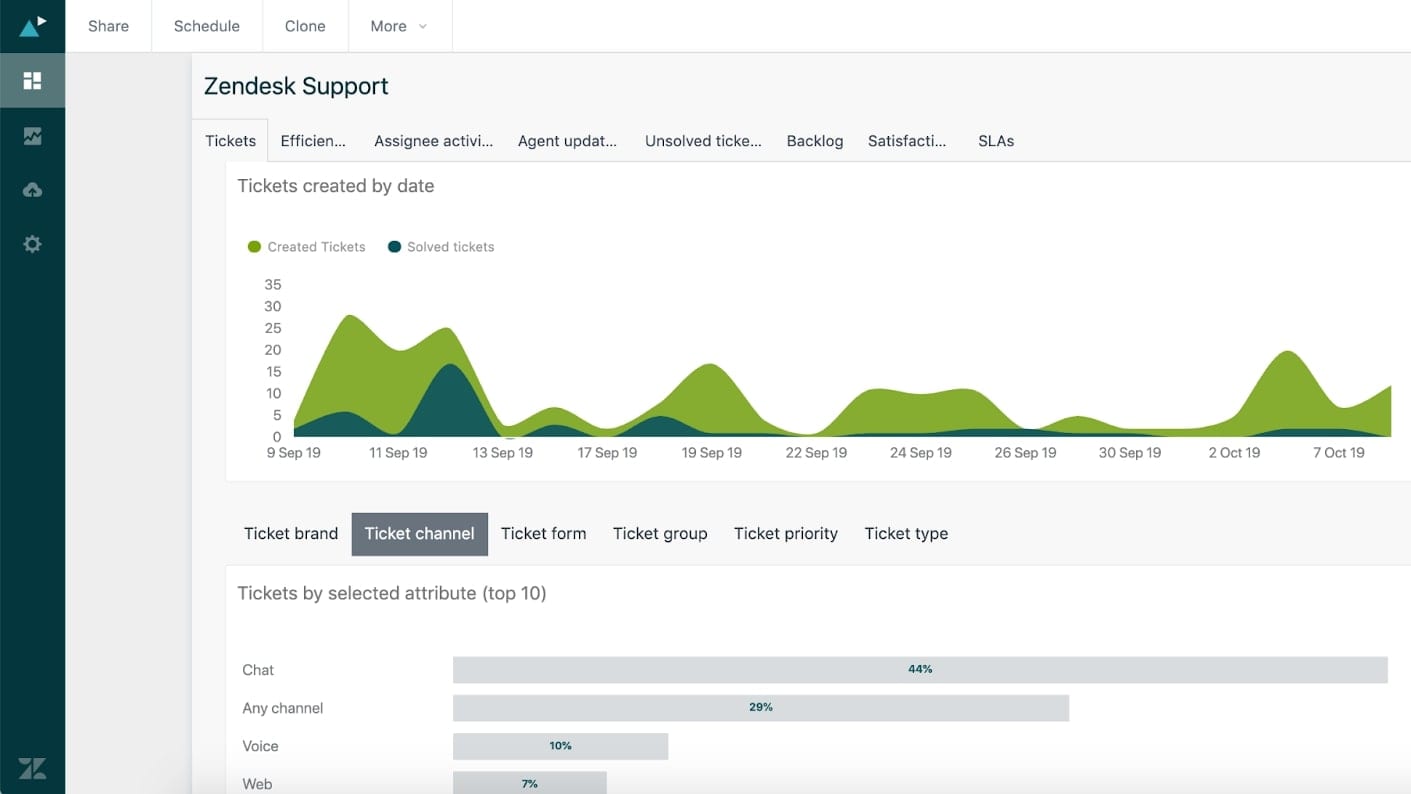This screenshot has width=1411, height=794.
Task: Open the Efficiency tab
Action: (312, 141)
